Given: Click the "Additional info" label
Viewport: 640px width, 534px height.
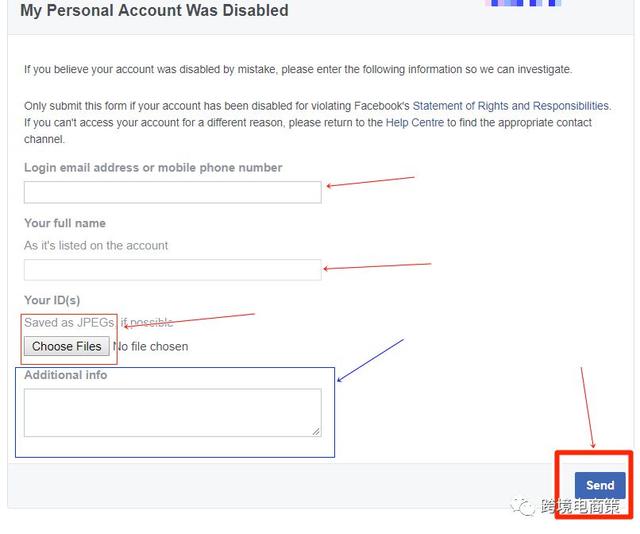Looking at the screenshot, I should click(x=66, y=375).
